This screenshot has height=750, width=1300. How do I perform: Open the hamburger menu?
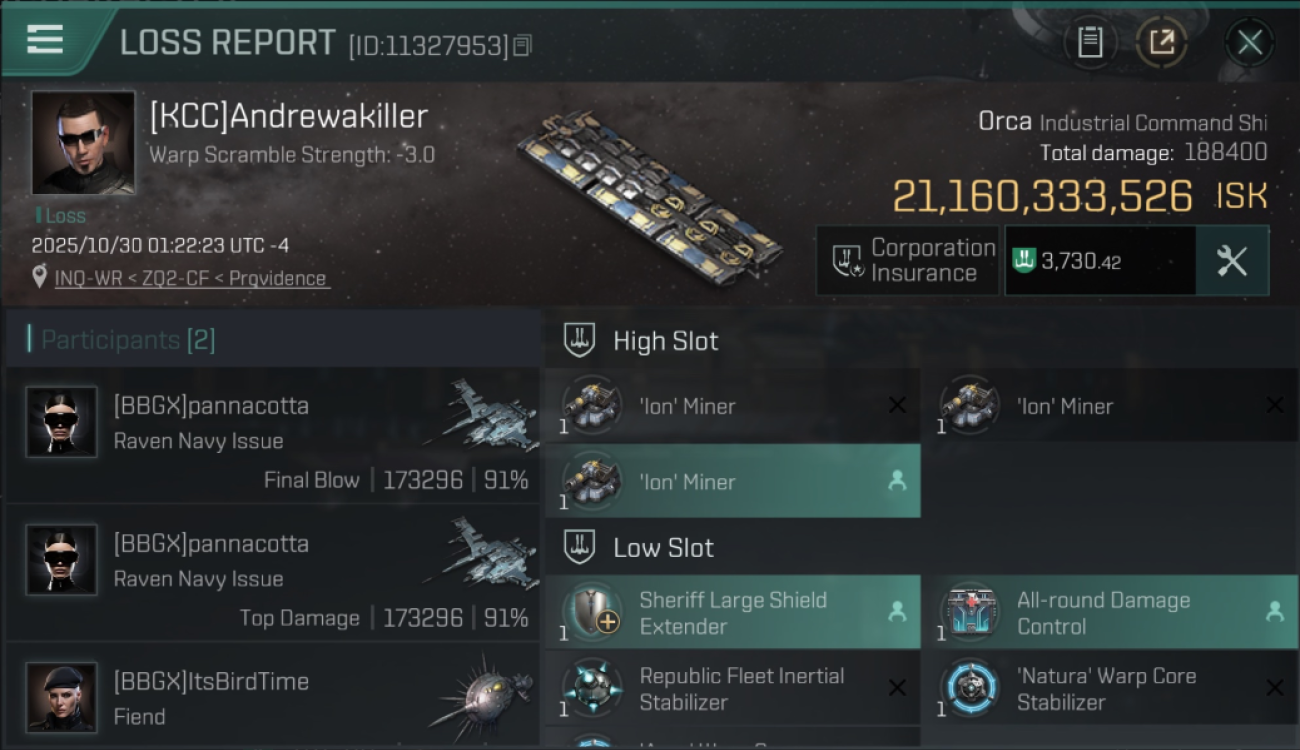click(x=45, y=40)
